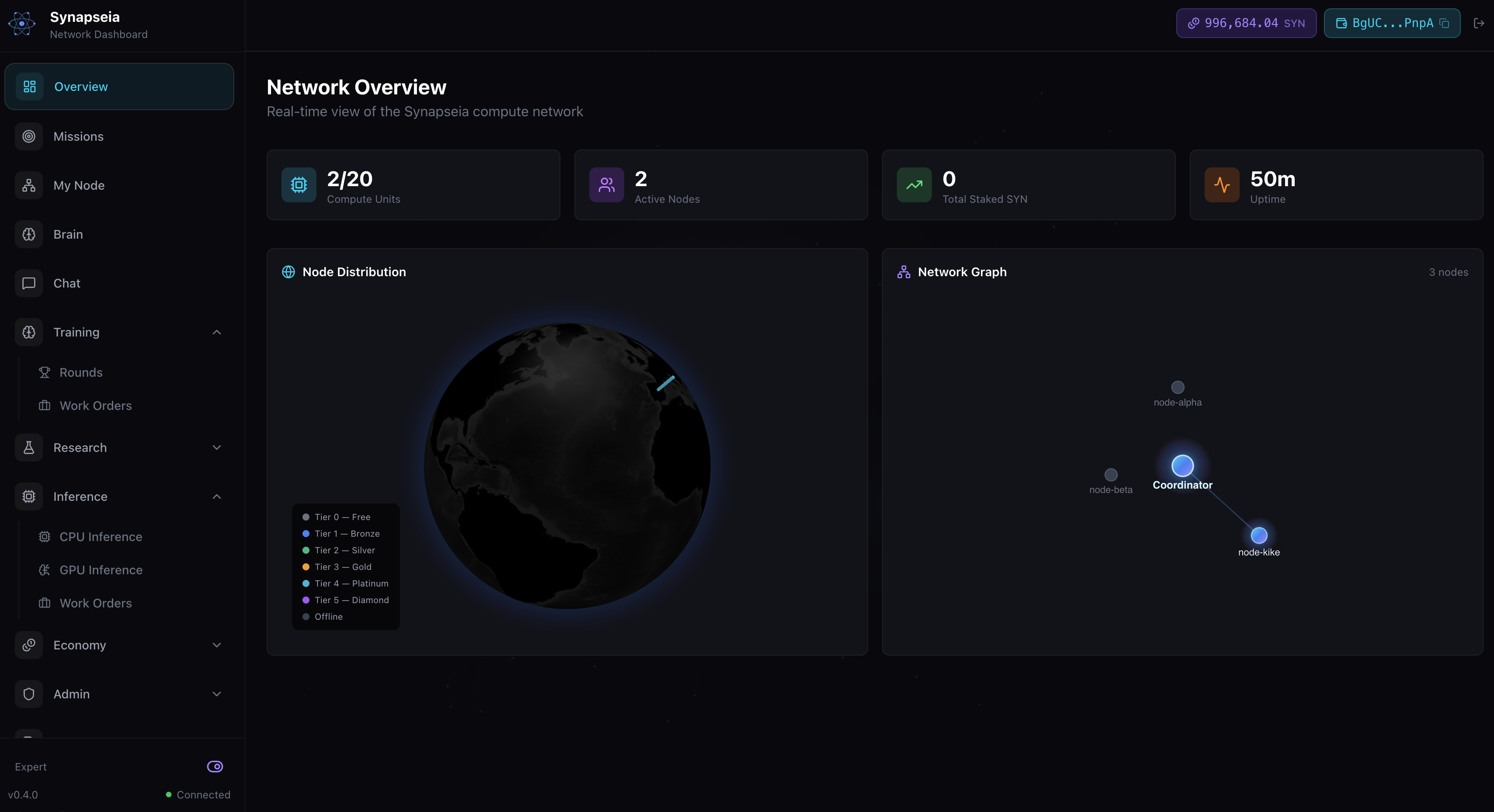1494x812 pixels.
Task: Click the Tier 3 — Gold legend swatch
Action: (x=306, y=567)
